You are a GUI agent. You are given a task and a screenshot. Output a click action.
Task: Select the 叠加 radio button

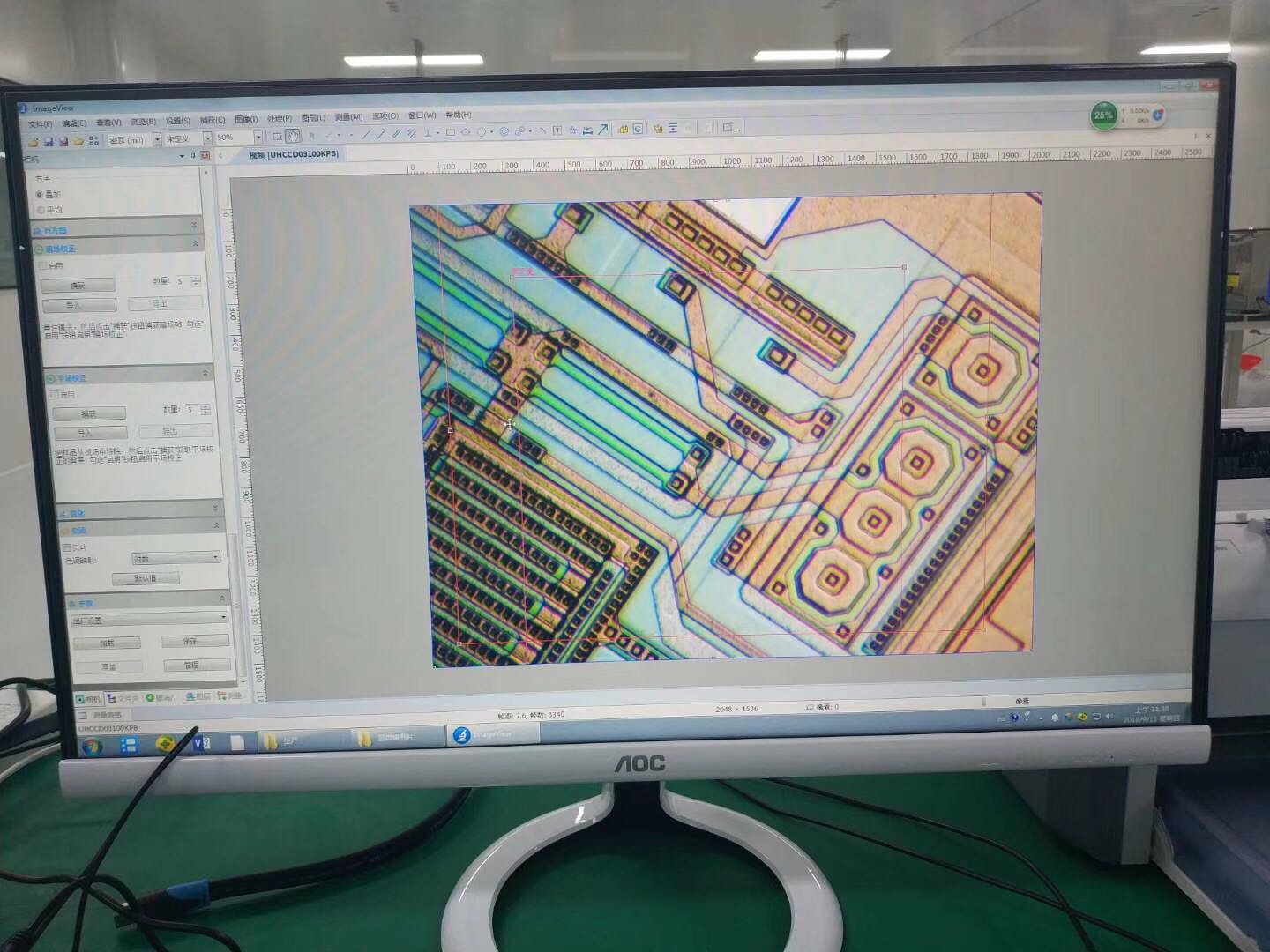[40, 194]
